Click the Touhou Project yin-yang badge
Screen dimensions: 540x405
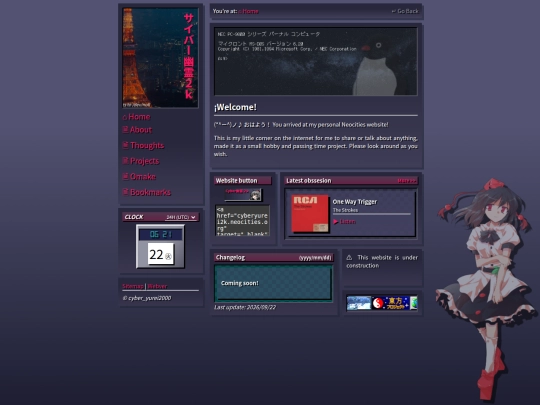(x=391, y=303)
